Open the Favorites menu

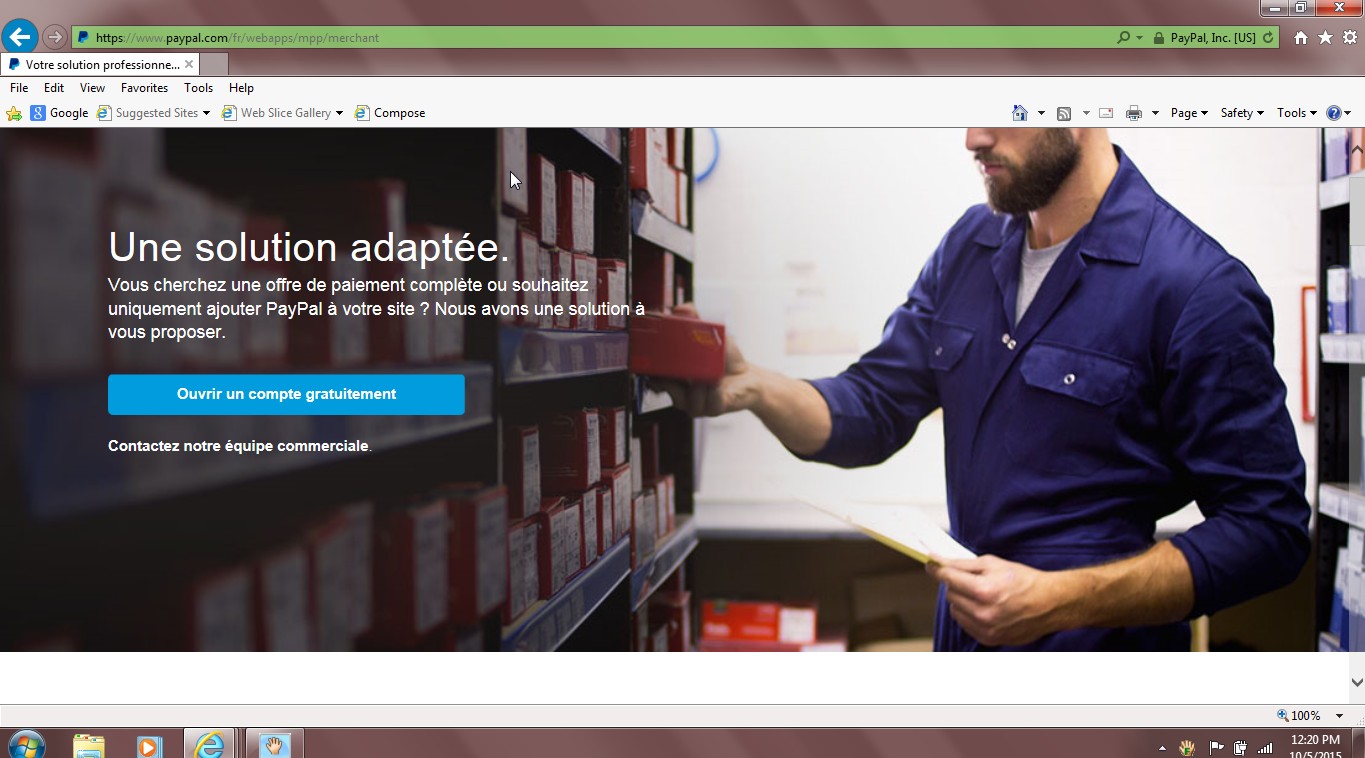click(x=144, y=88)
